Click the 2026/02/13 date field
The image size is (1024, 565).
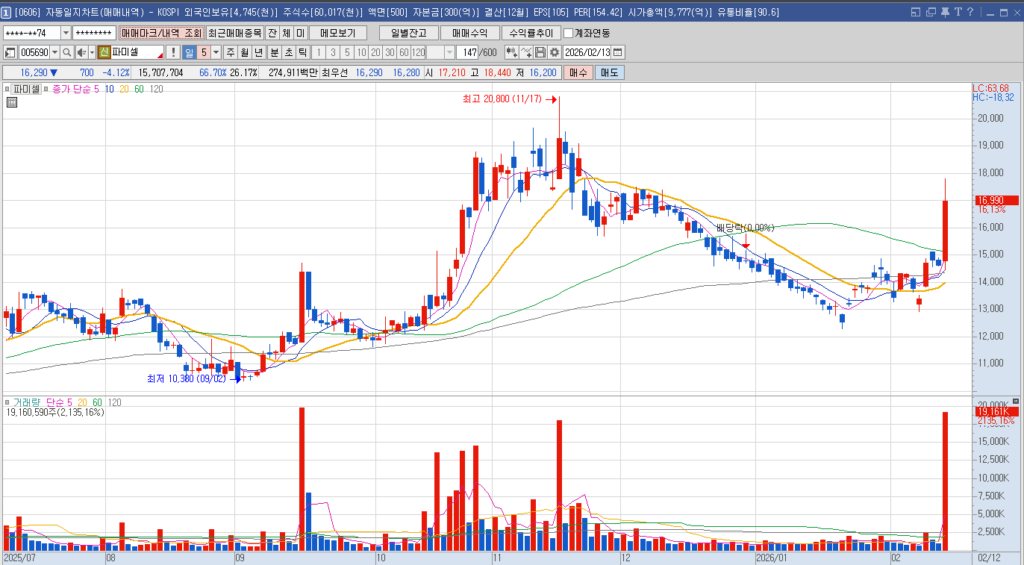[586, 52]
